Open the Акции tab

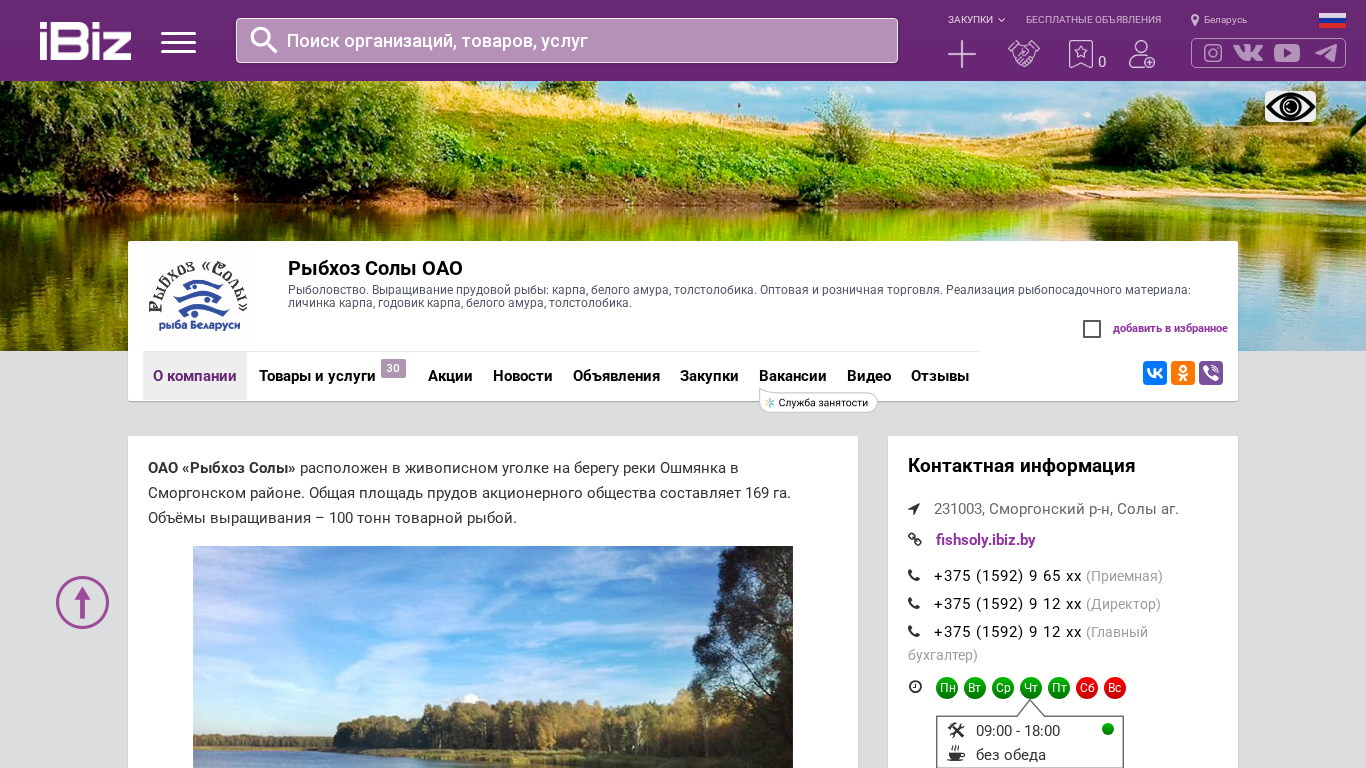[x=450, y=376]
